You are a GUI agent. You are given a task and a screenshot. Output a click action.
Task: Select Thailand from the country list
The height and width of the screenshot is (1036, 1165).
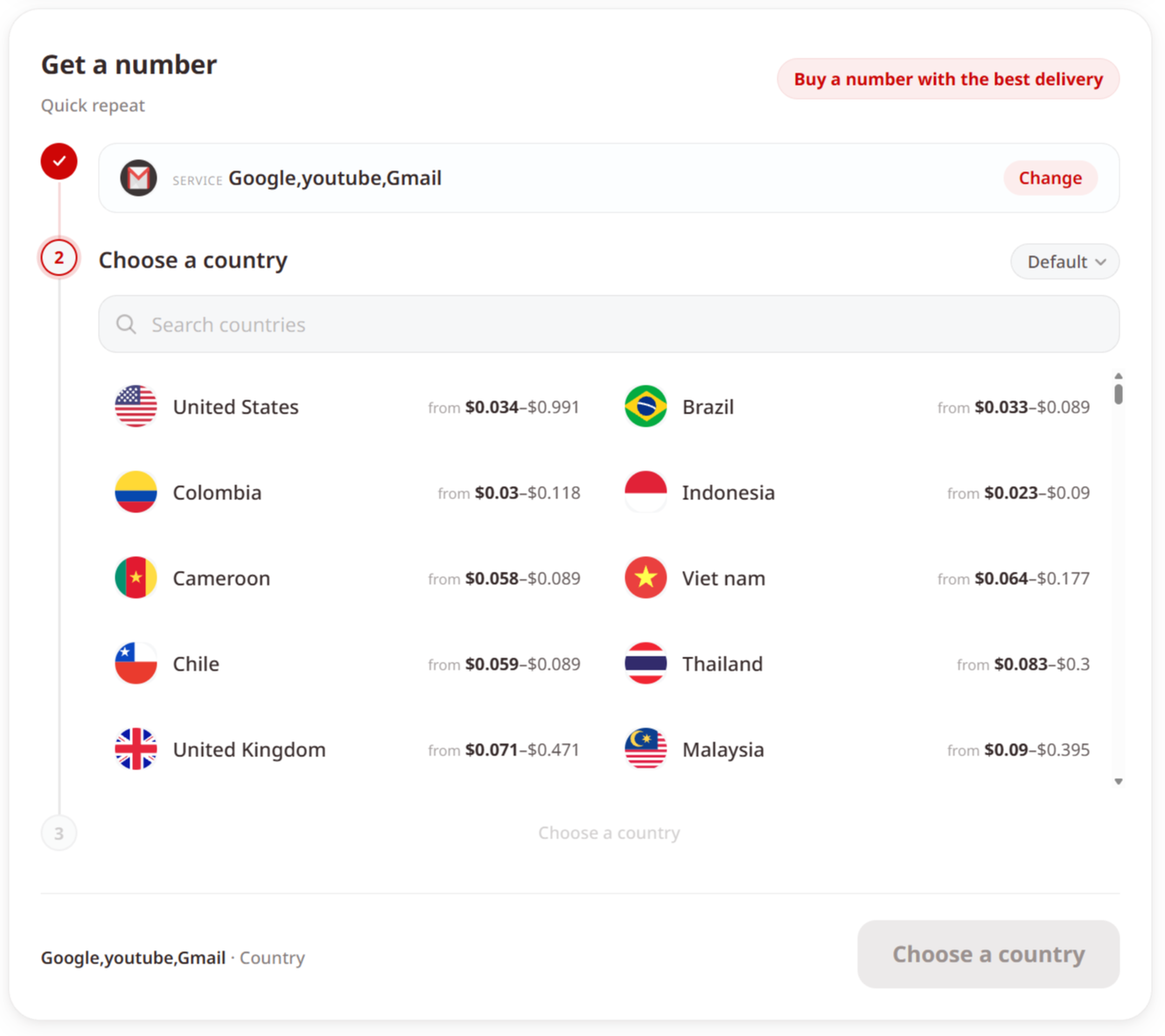point(857,664)
